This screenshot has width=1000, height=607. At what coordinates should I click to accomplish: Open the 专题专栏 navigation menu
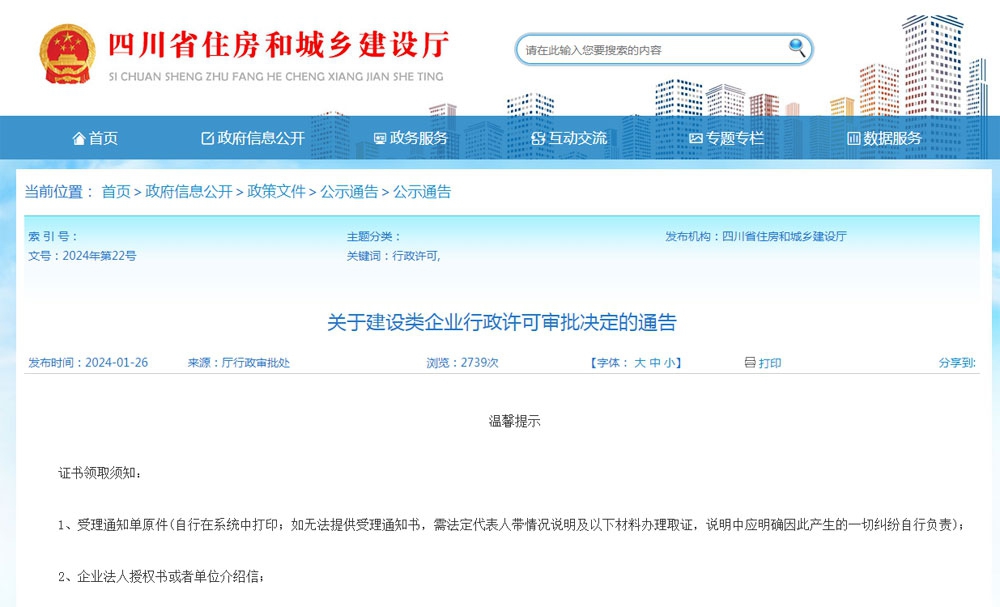[726, 138]
